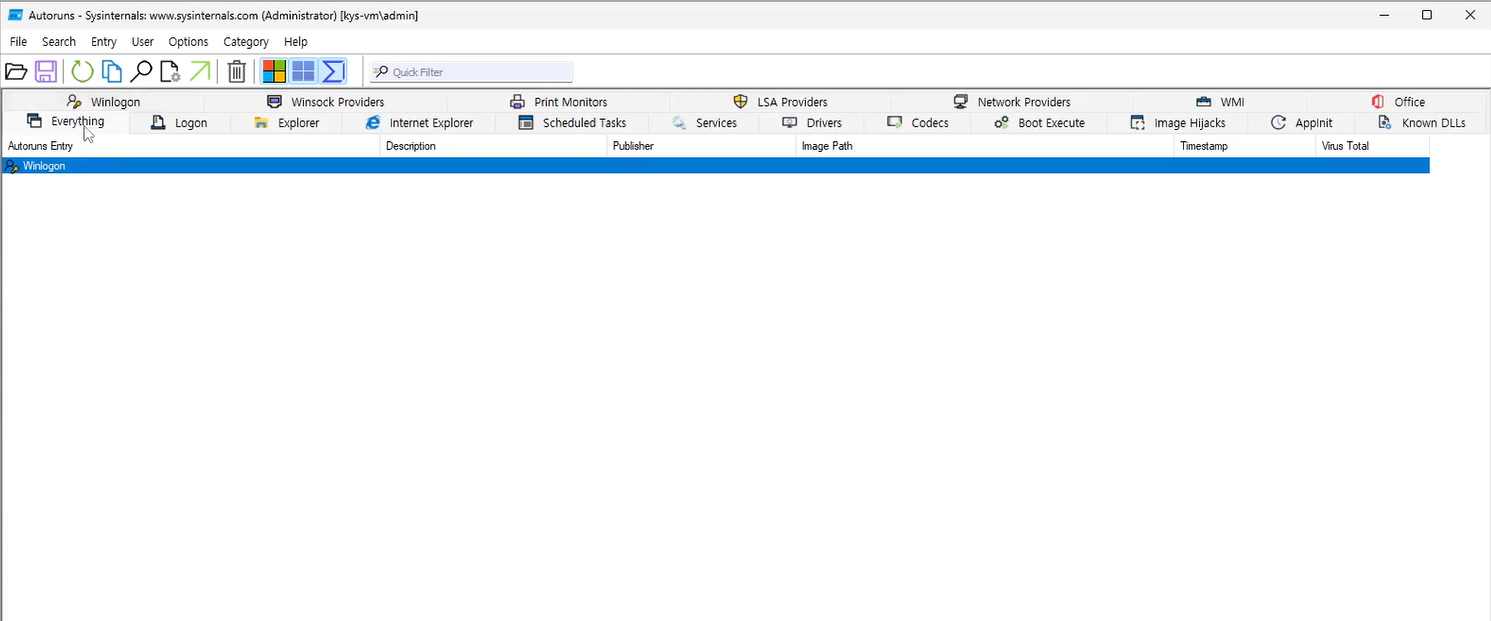Switch to the Winsock Providers tab
This screenshot has width=1491, height=621.
325,102
